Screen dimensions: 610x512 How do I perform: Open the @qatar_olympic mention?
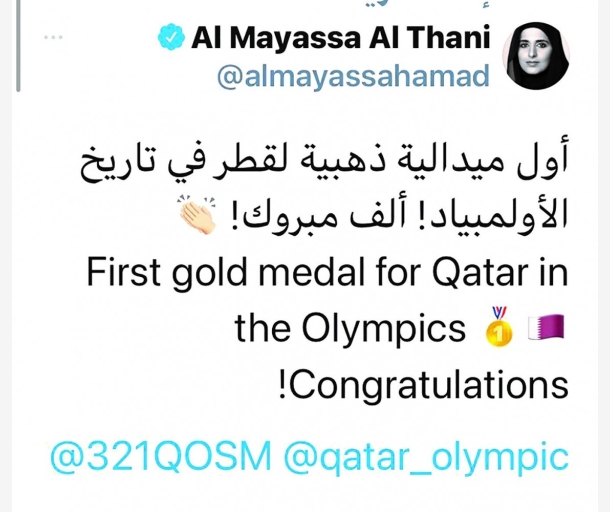(427, 456)
